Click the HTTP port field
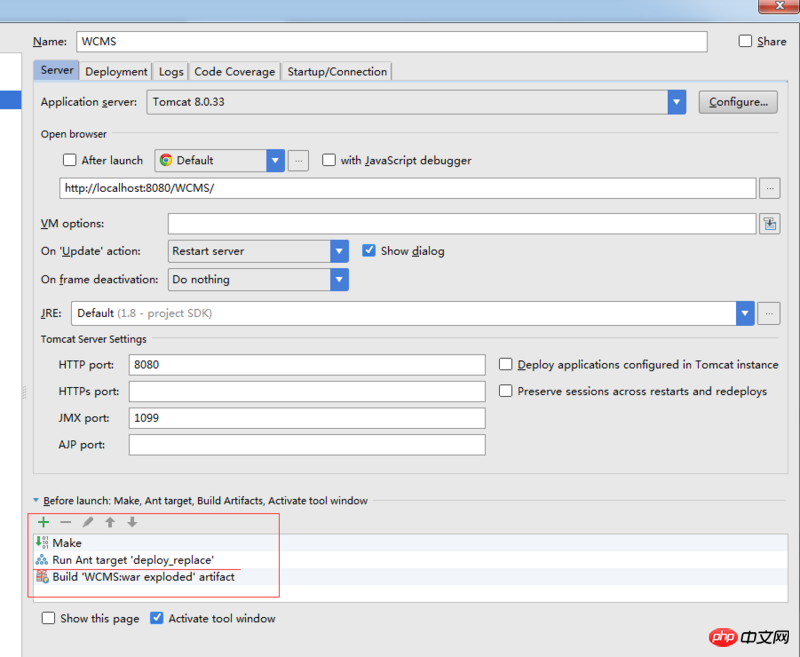 [307, 365]
